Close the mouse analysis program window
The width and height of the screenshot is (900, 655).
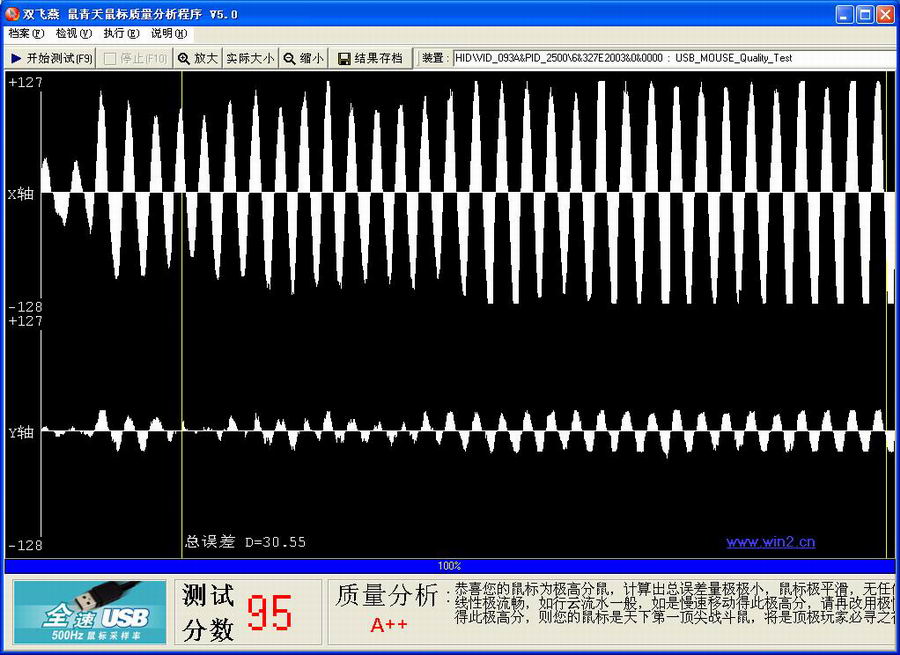coord(885,13)
